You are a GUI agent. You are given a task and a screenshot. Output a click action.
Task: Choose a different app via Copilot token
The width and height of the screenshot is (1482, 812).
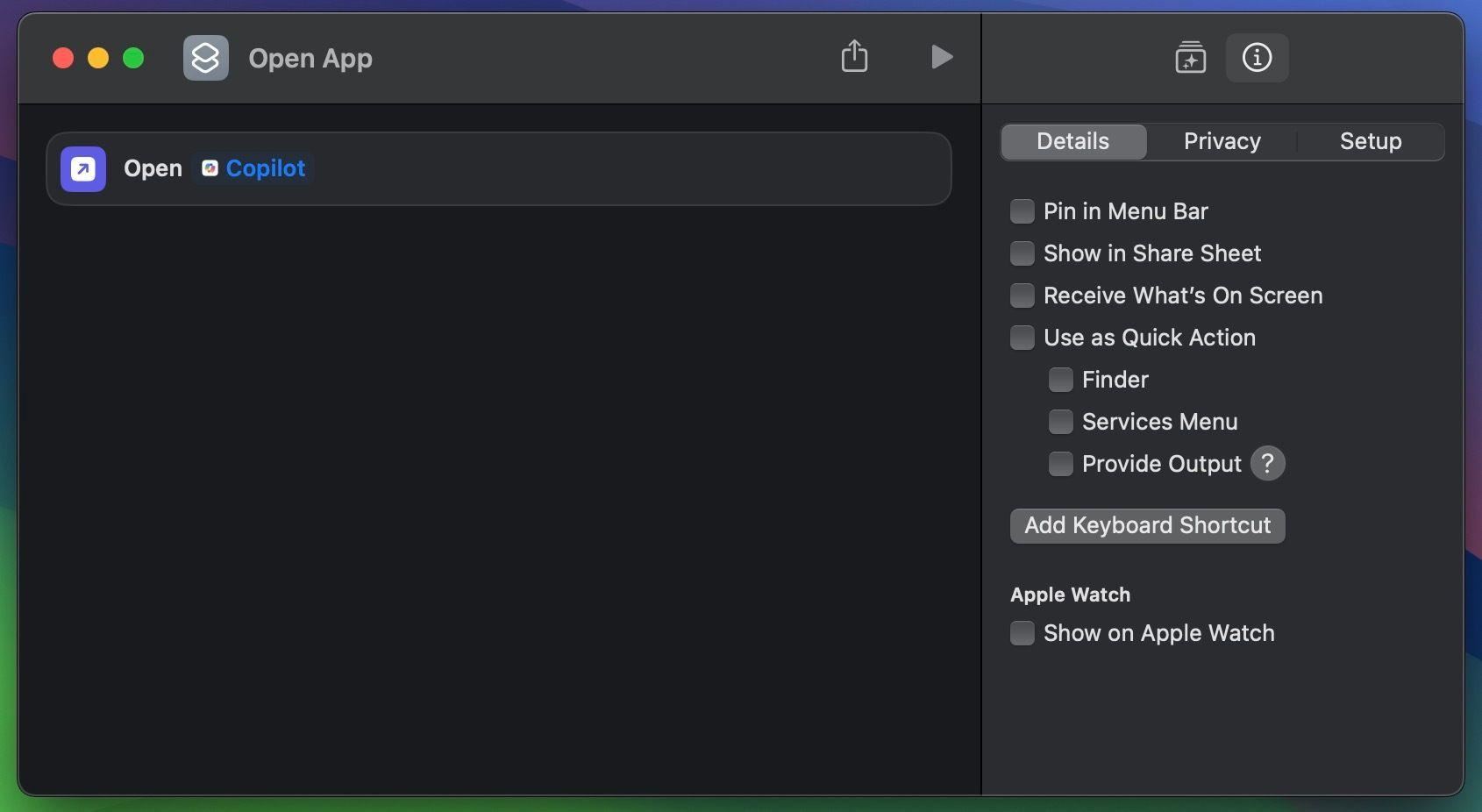pyautogui.click(x=265, y=168)
